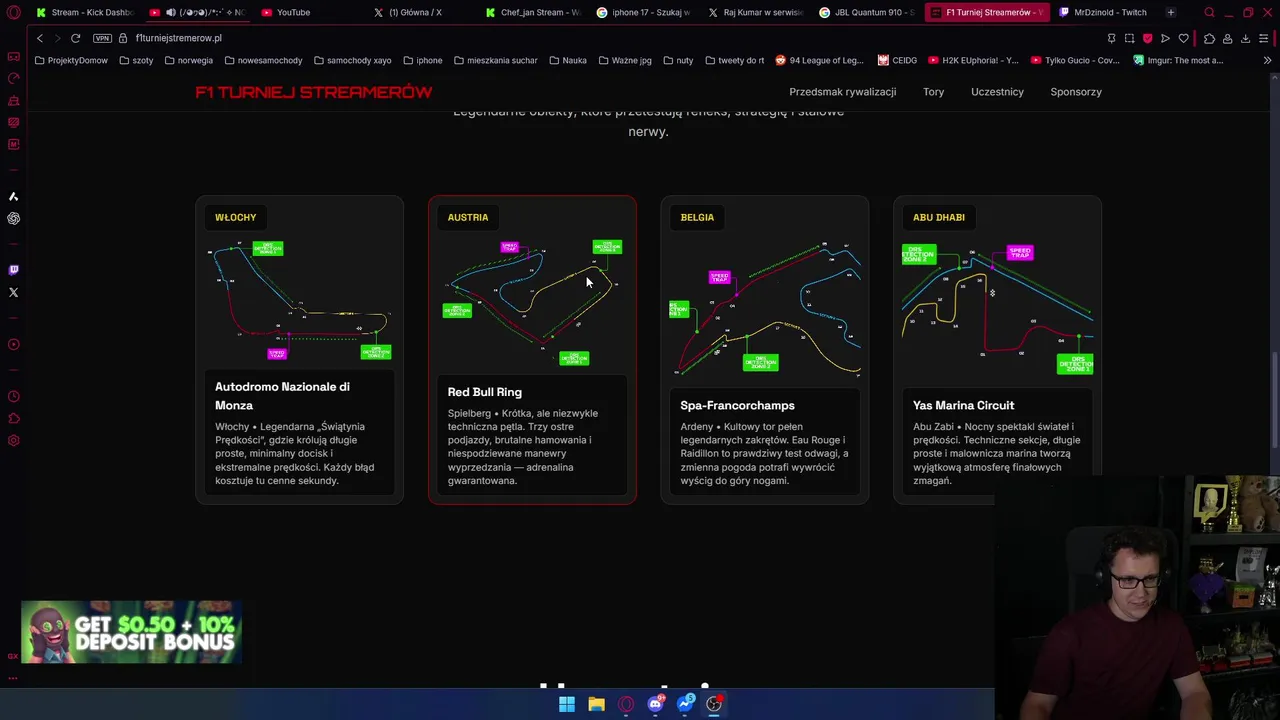This screenshot has width=1280, height=720.
Task: Click the WŁOCHY country label
Action: click(235, 217)
